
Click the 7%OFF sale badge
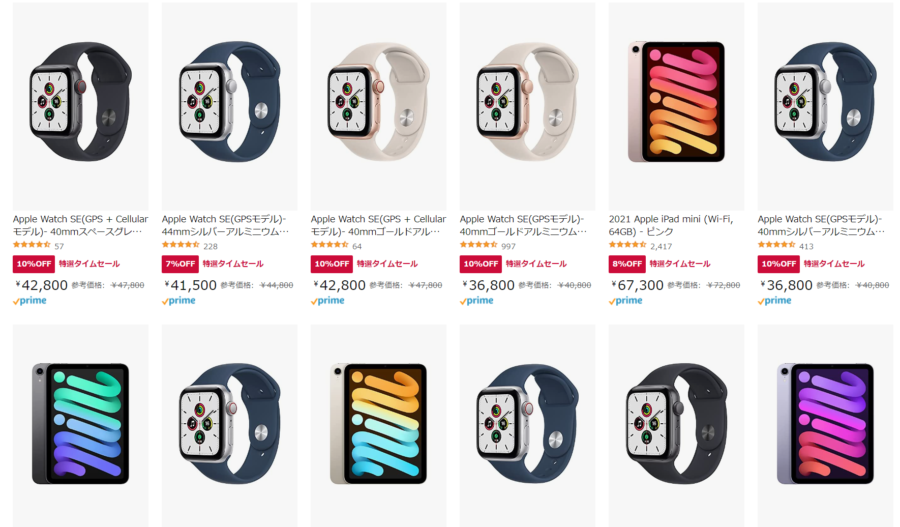click(180, 264)
